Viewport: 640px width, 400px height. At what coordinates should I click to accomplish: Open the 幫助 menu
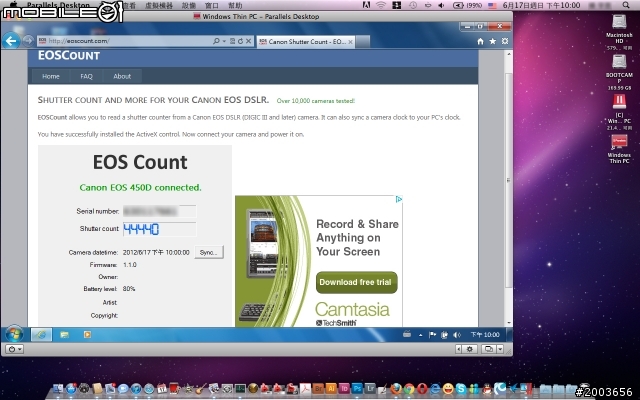click(235, 5)
